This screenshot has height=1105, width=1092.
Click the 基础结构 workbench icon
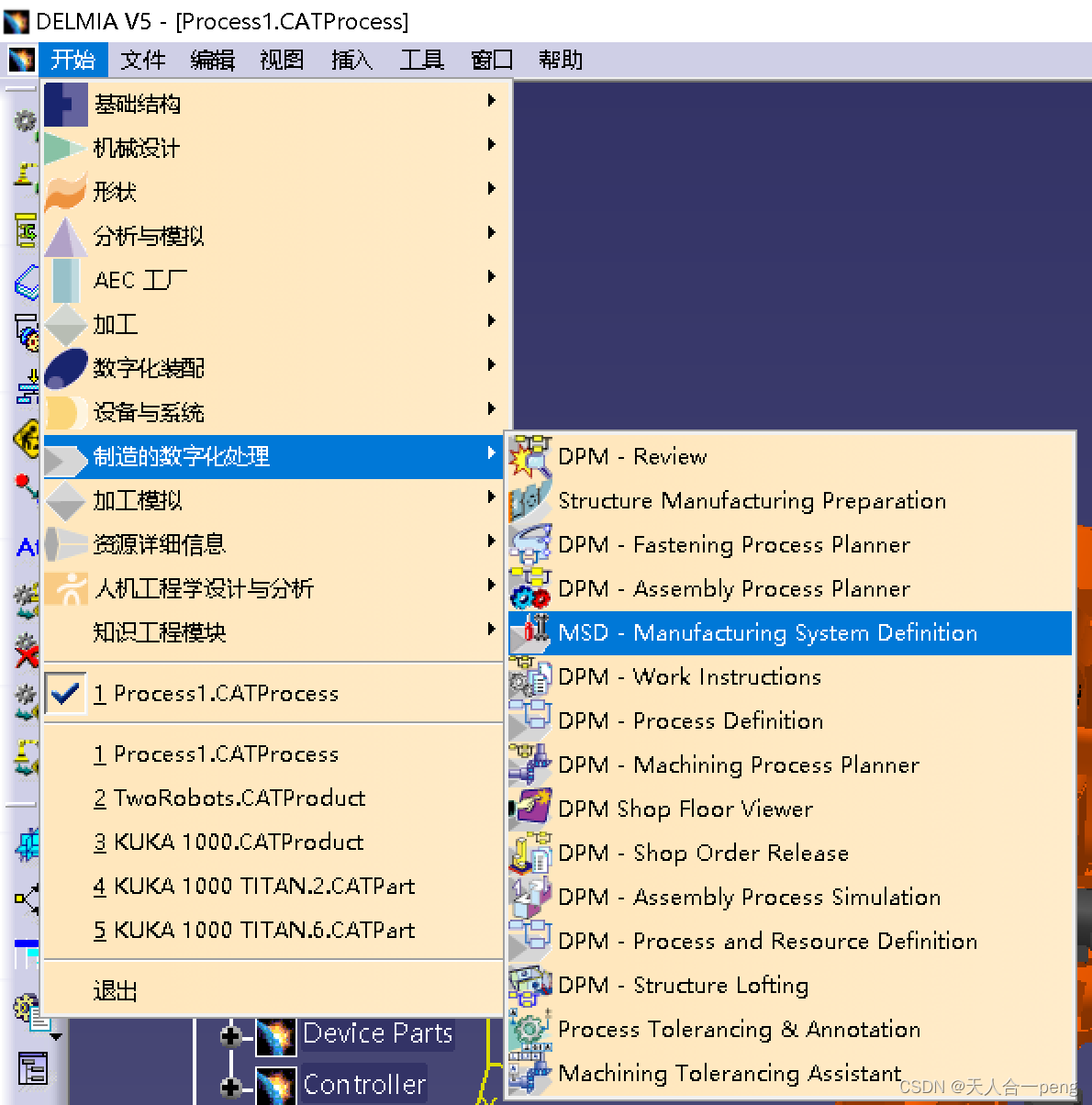(65, 104)
